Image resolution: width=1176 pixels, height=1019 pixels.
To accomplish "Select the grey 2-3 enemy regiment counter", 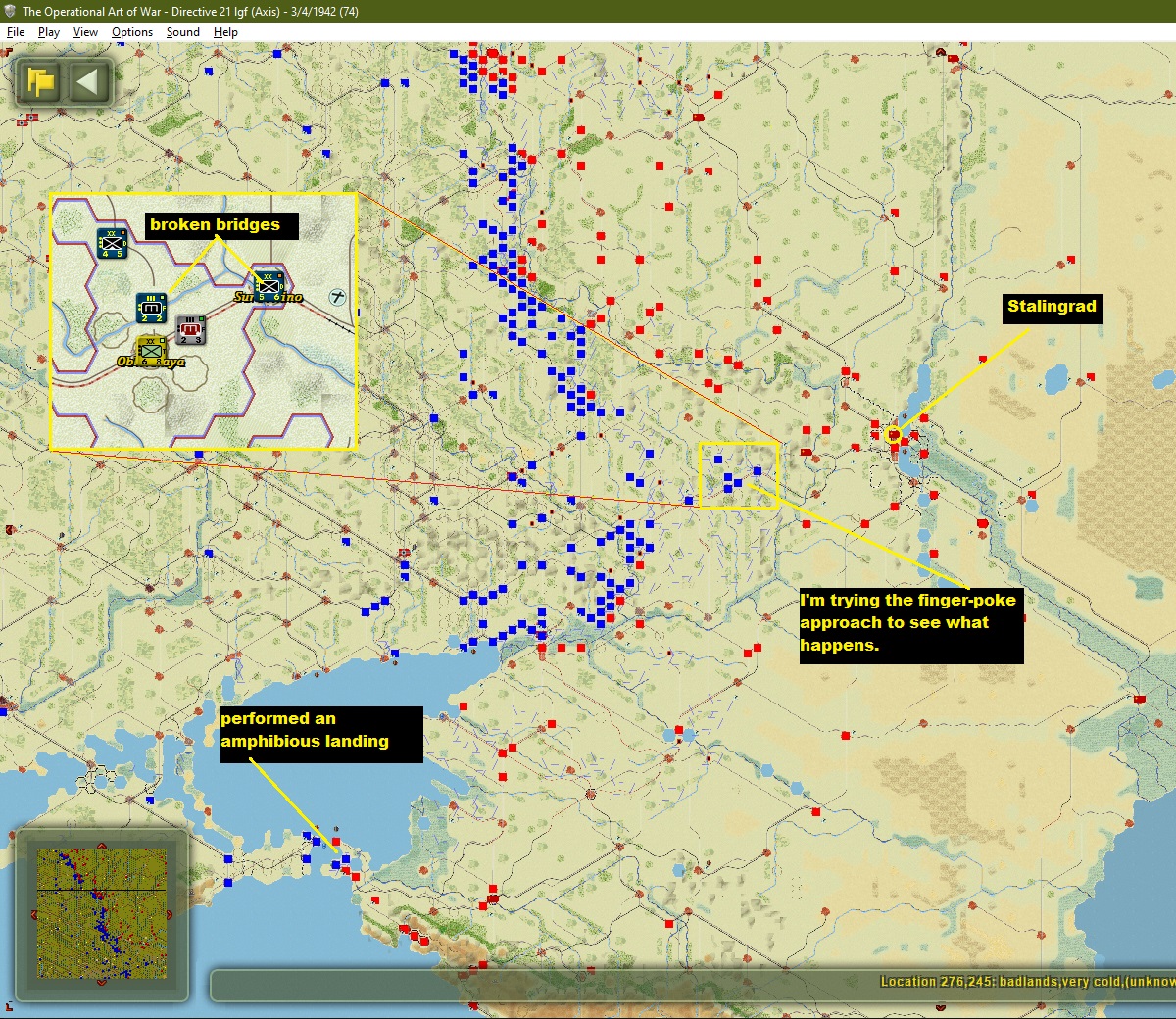I will [191, 330].
